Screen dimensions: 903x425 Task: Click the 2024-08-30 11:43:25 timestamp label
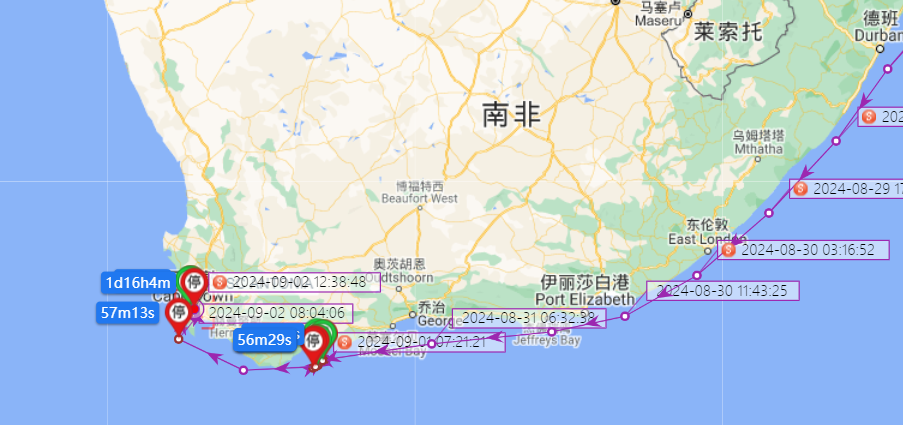click(x=723, y=291)
